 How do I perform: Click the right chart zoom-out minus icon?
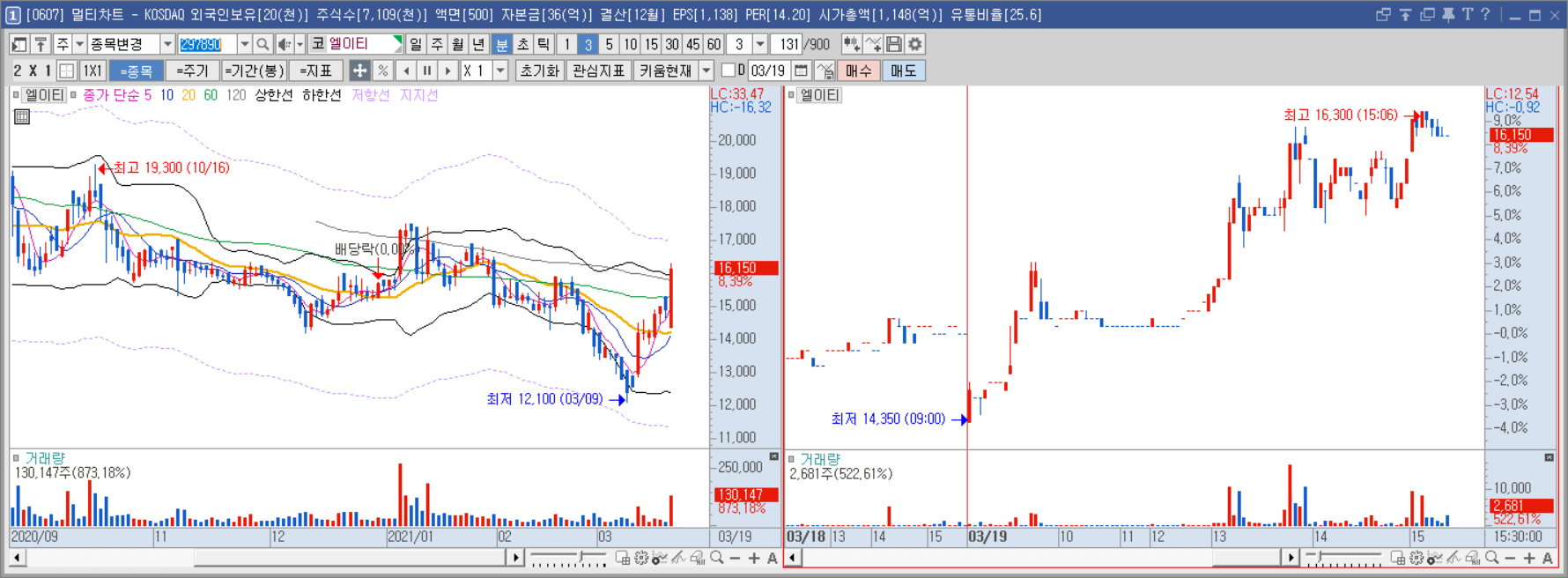pos(1511,558)
